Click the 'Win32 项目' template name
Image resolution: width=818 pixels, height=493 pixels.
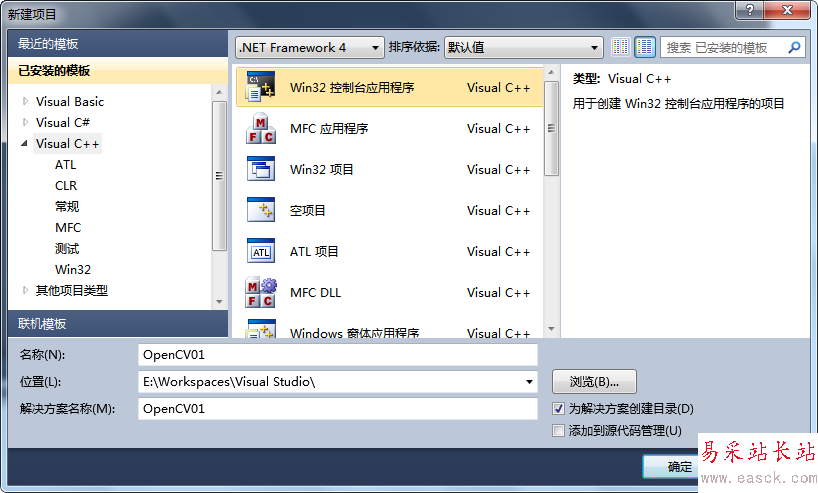[322, 169]
